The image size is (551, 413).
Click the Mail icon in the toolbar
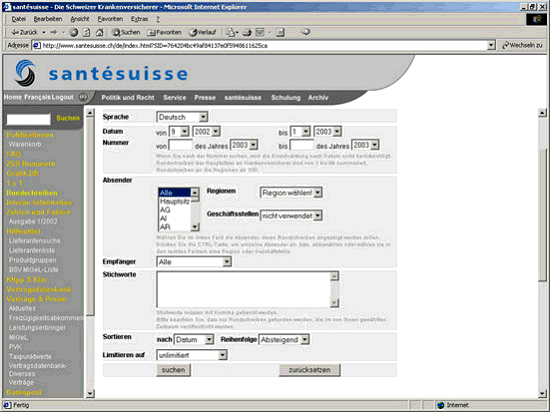(230, 32)
